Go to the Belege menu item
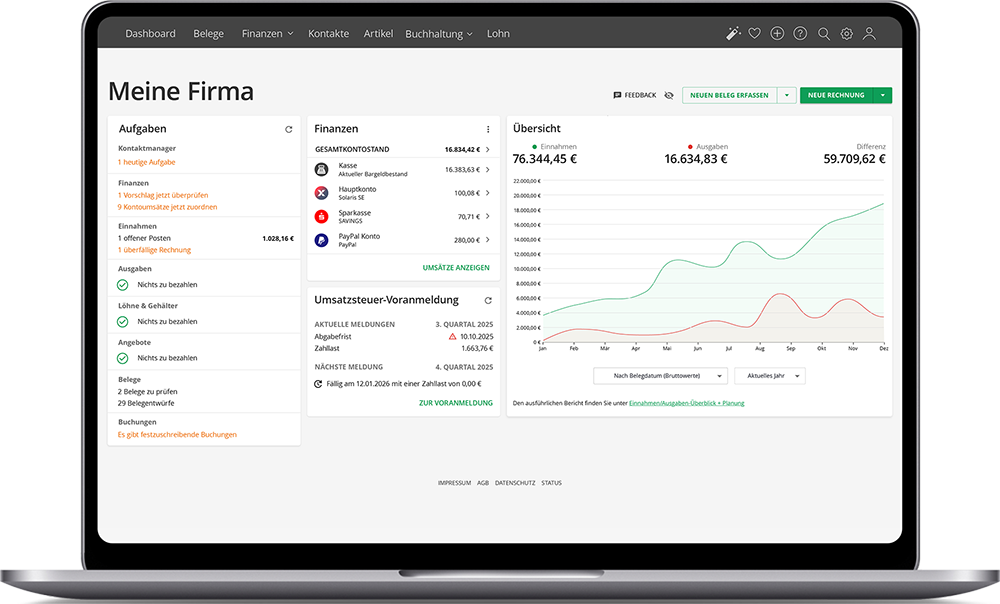 coord(209,34)
